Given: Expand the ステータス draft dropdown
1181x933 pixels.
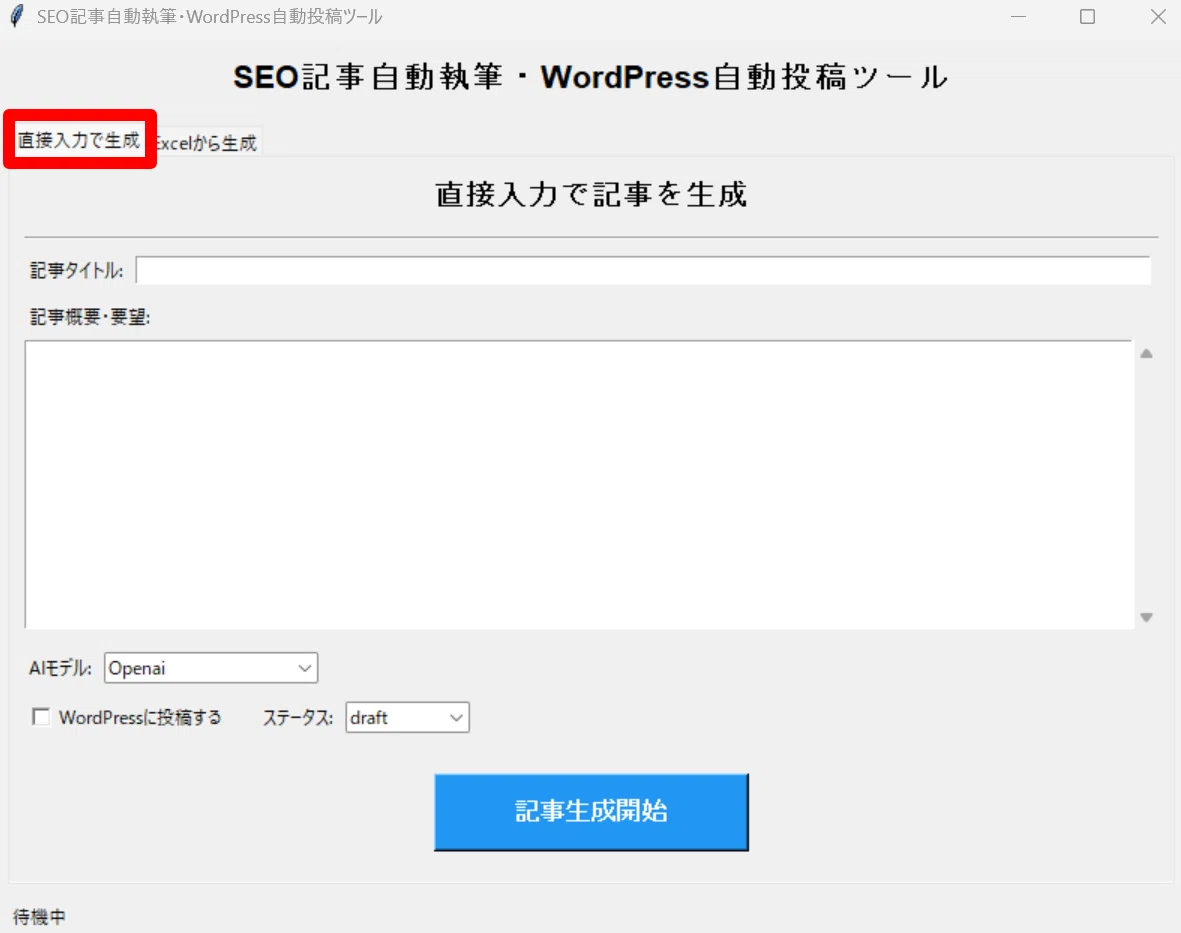Looking at the screenshot, I should tap(407, 718).
